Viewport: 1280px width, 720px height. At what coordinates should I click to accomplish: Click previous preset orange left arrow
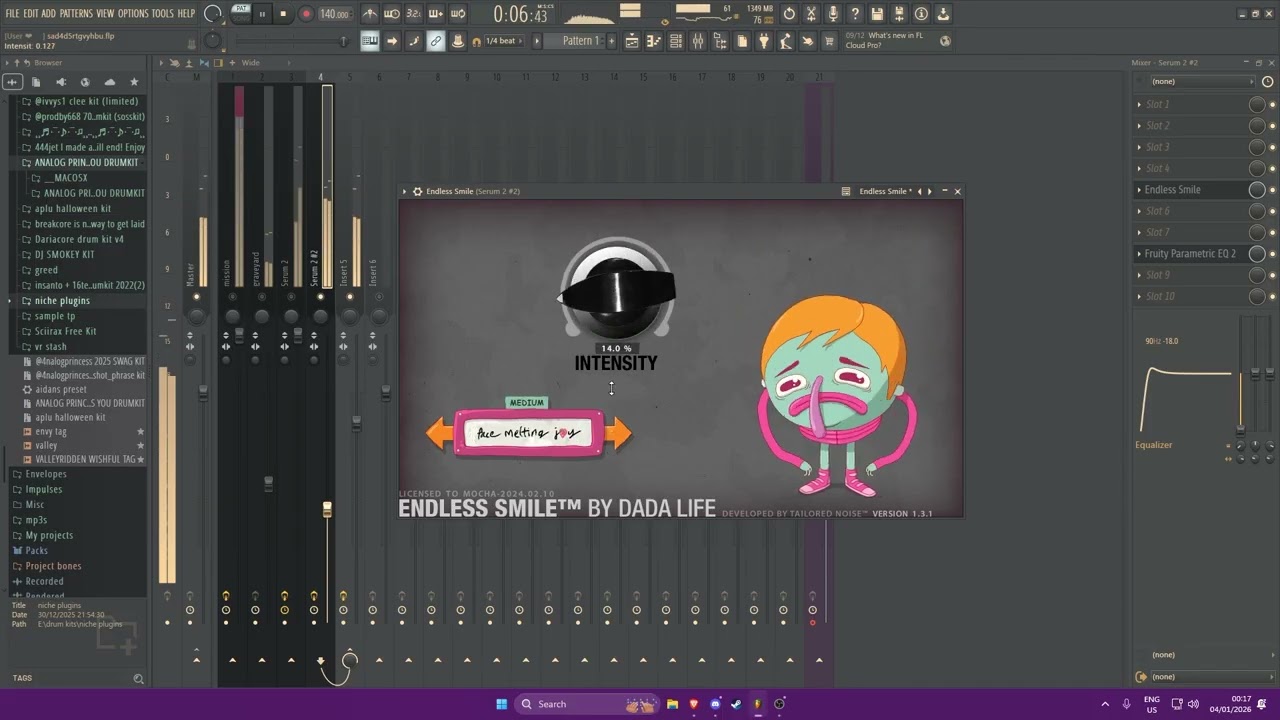point(440,433)
